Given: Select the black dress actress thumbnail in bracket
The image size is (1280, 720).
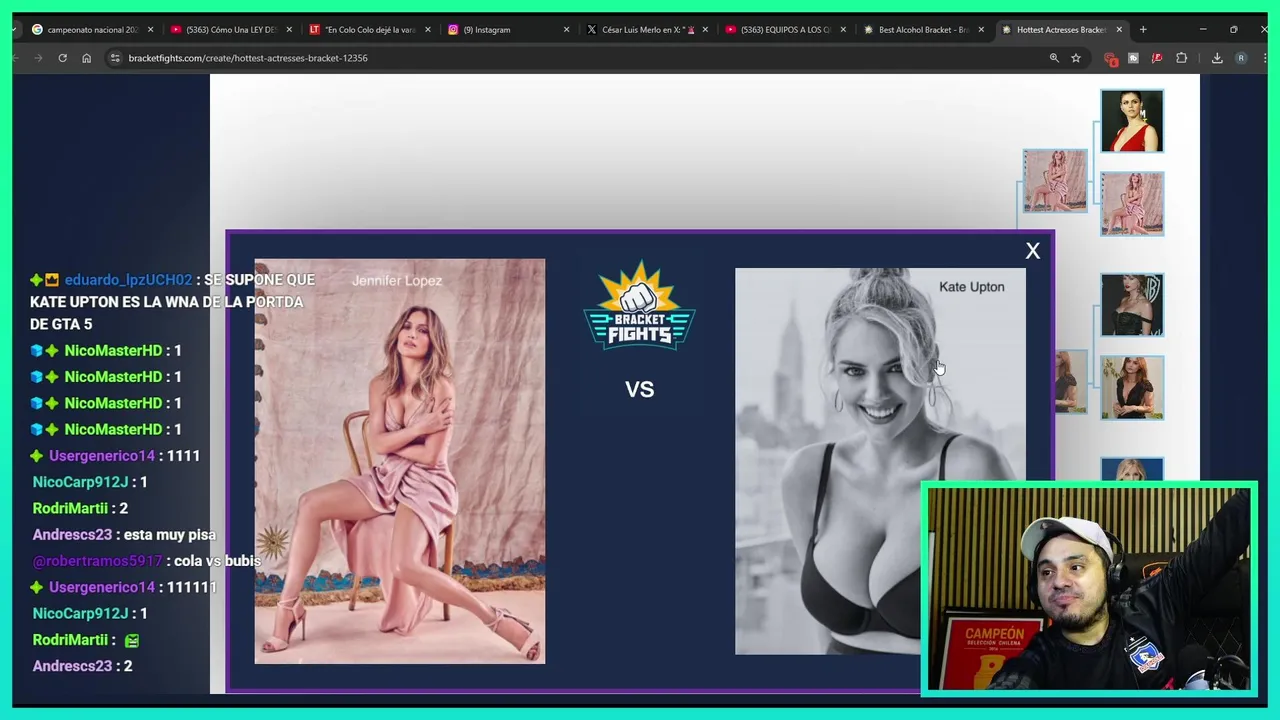Looking at the screenshot, I should 1132,305.
